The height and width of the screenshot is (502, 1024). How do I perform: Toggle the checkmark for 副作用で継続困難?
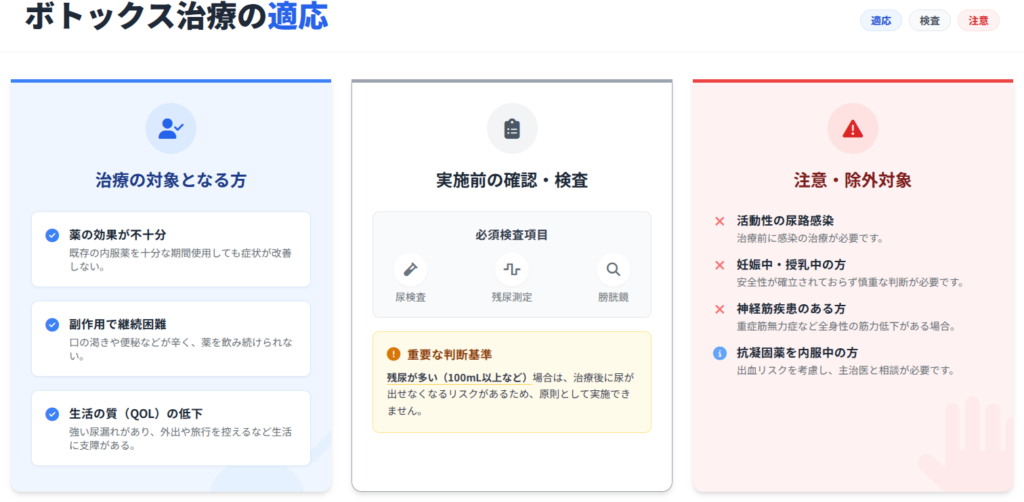[52, 325]
